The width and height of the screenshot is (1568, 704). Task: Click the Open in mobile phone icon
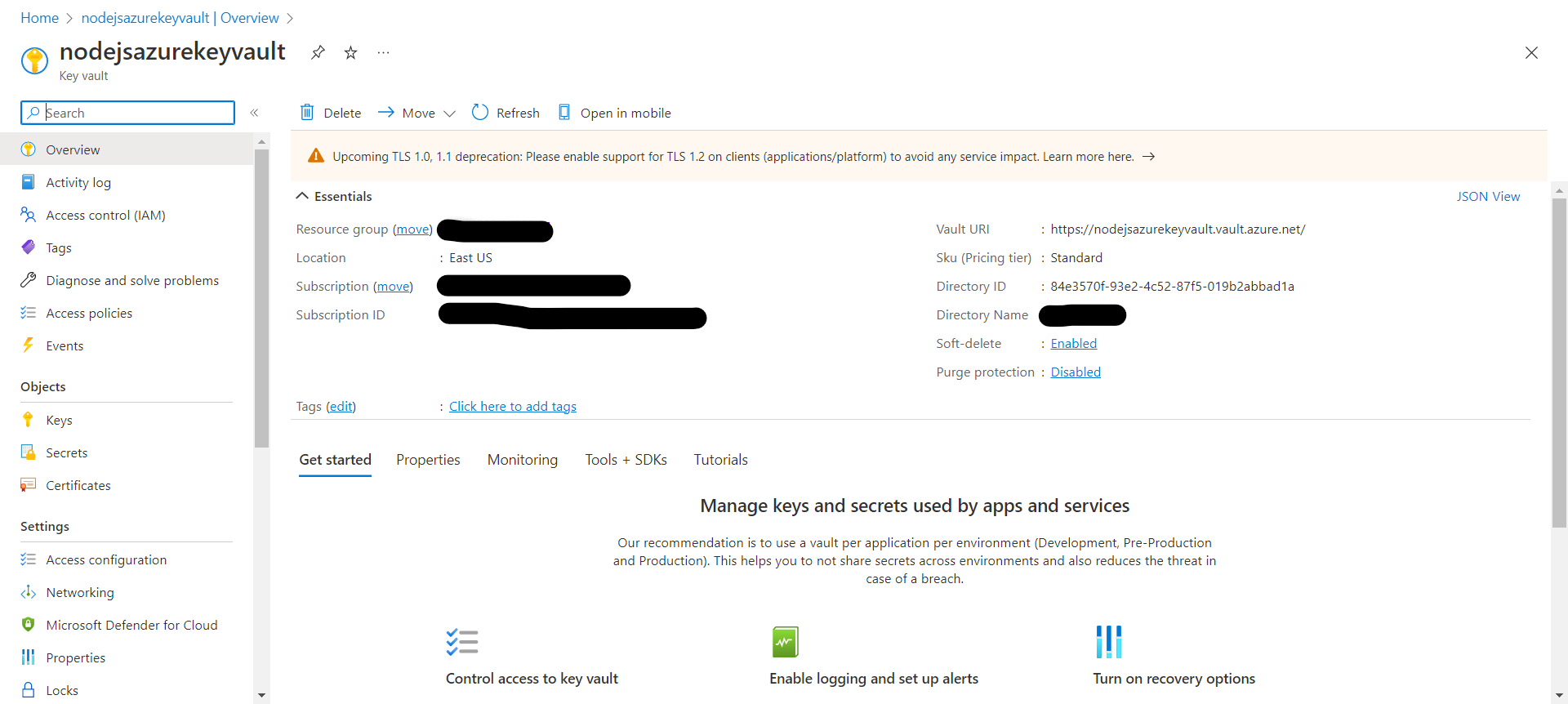pos(564,112)
